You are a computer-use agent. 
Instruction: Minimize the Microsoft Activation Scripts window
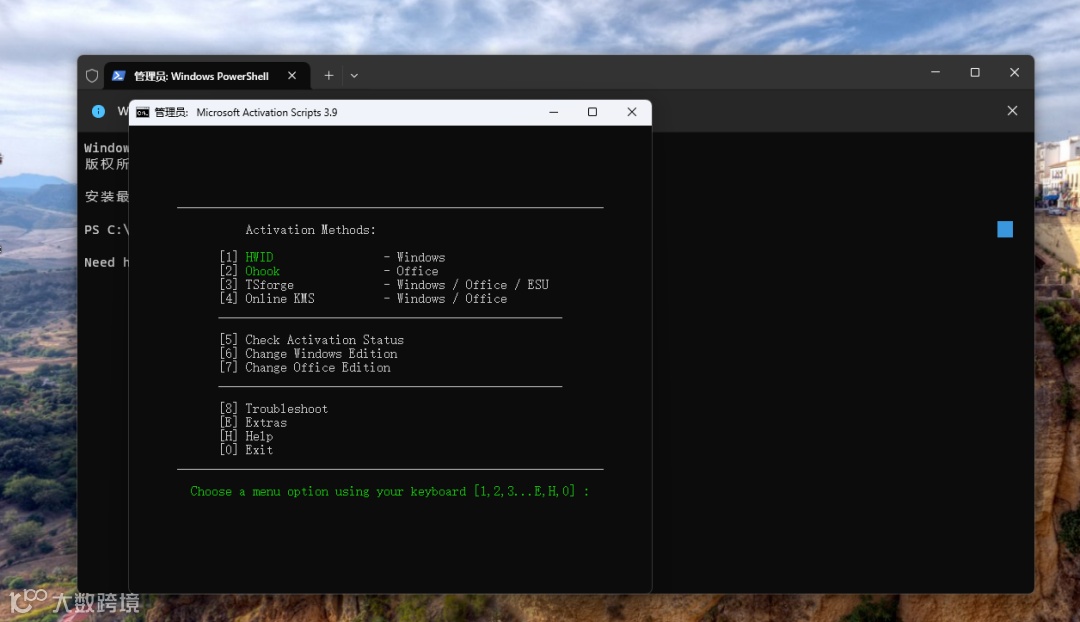[553, 112]
